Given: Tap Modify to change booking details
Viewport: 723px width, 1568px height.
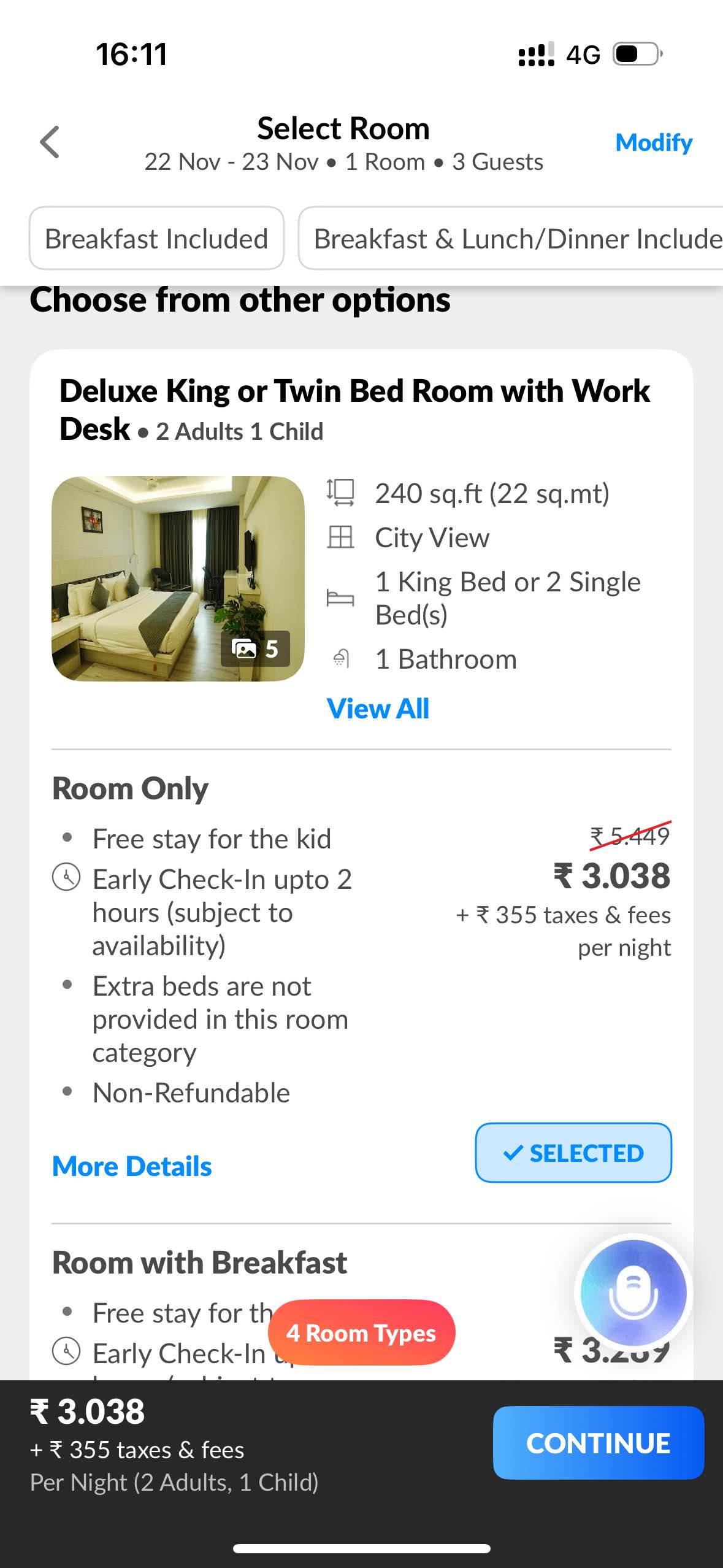Looking at the screenshot, I should coord(654,142).
